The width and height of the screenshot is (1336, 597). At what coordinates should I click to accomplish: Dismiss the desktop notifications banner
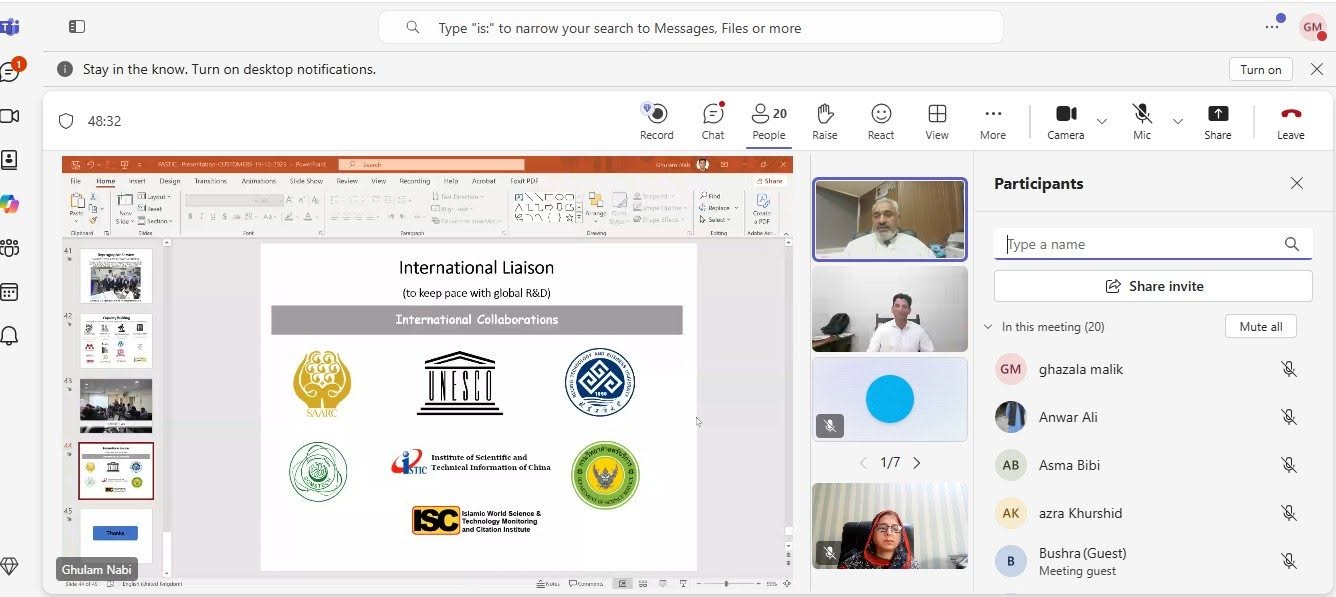point(1316,69)
